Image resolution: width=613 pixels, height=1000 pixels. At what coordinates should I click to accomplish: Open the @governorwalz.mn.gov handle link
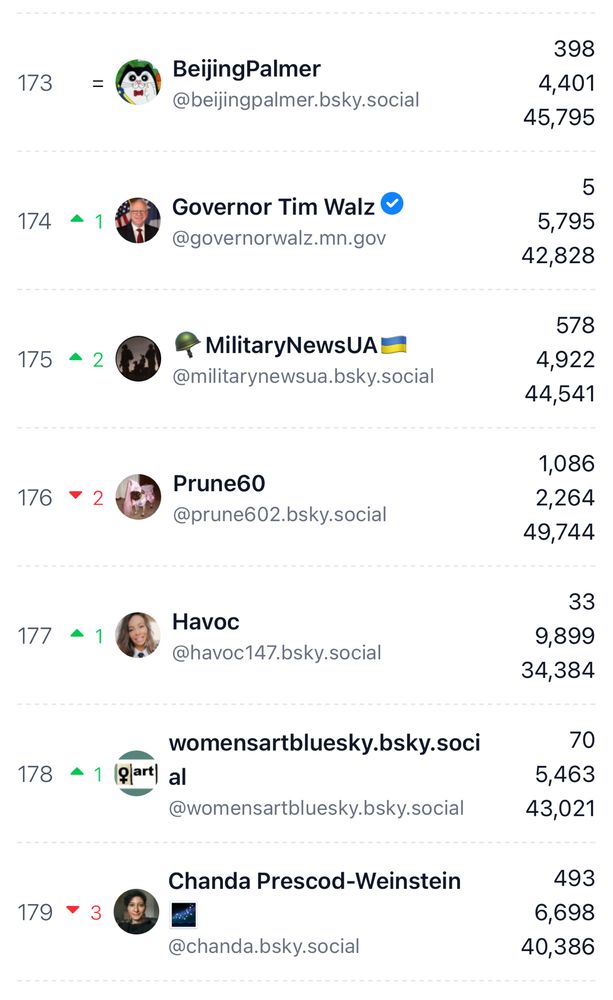pos(279,238)
